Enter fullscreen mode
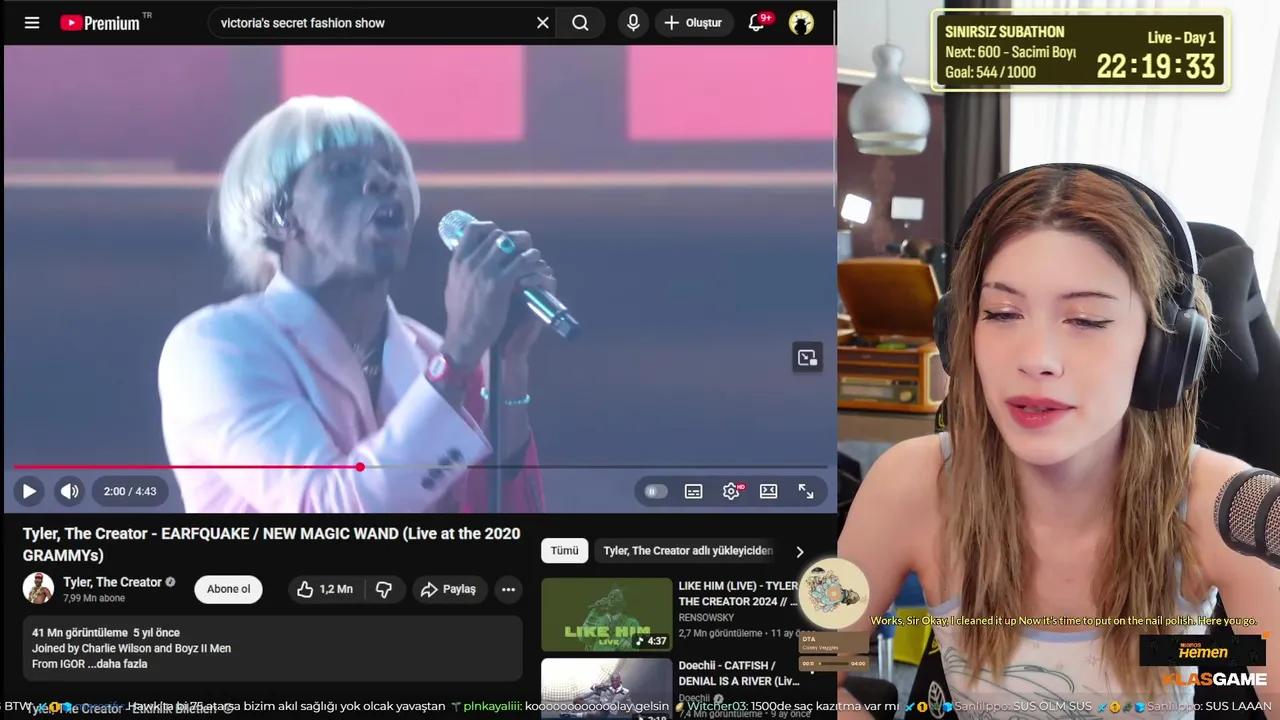The height and width of the screenshot is (720, 1280). [x=806, y=491]
